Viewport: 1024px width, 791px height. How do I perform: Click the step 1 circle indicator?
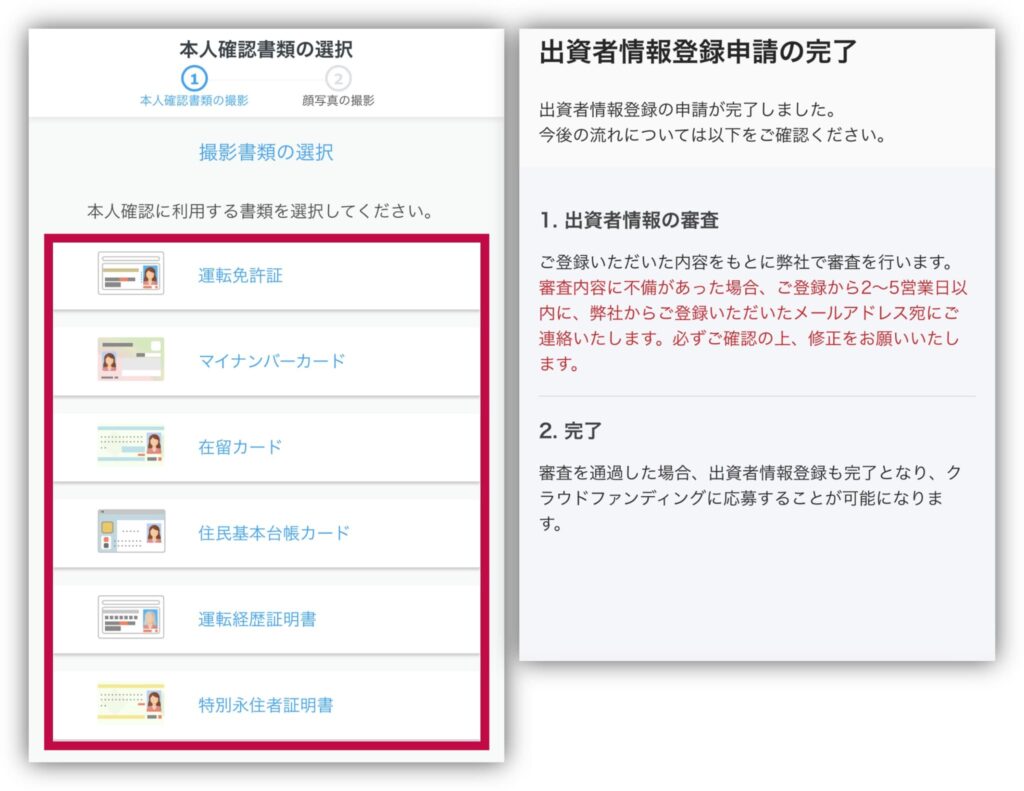pos(193,78)
